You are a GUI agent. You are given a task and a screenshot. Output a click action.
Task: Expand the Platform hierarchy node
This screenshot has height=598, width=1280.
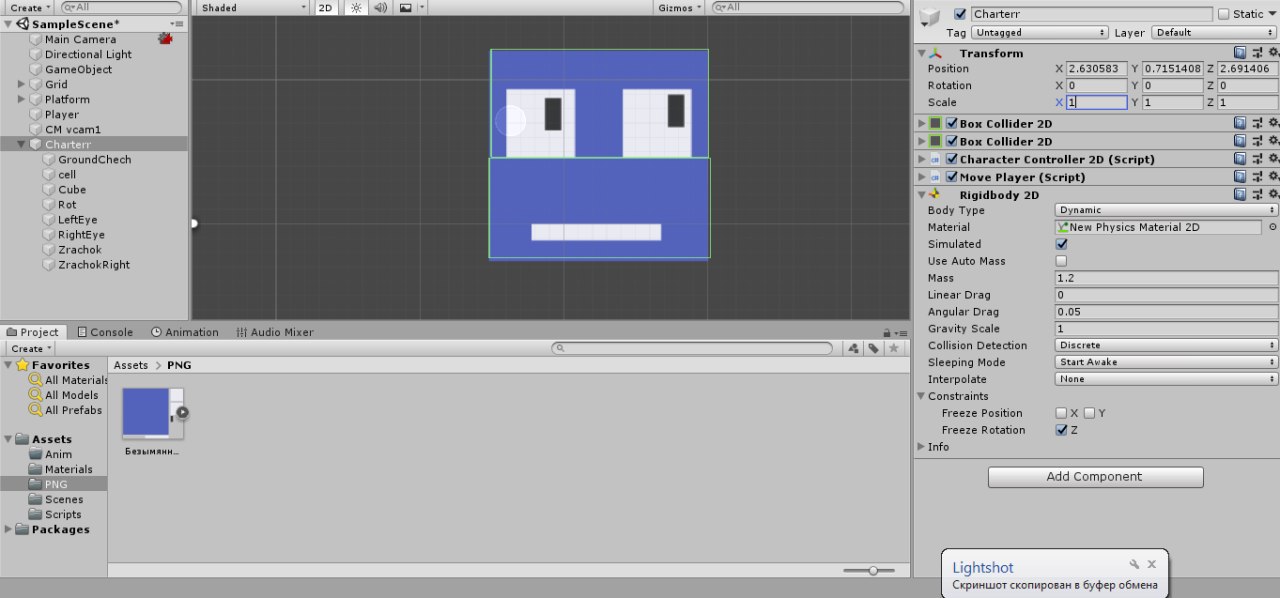tap(21, 100)
